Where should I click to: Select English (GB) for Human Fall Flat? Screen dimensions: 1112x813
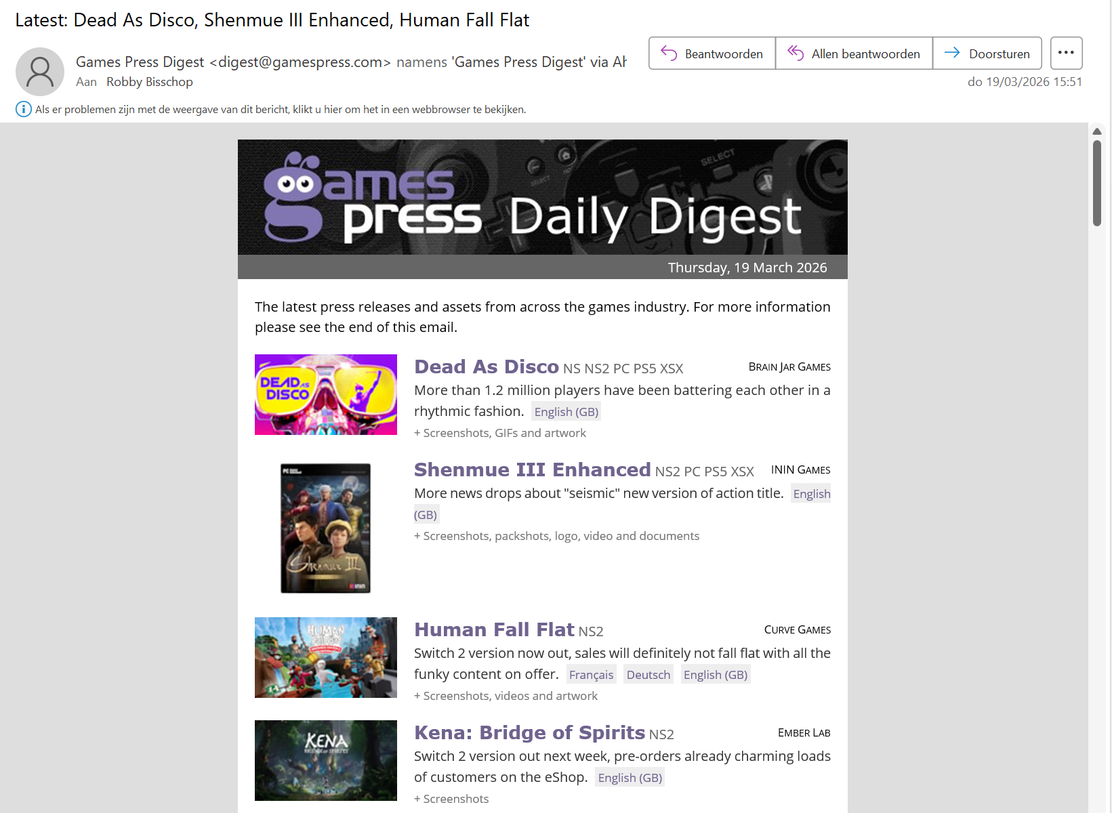(716, 675)
